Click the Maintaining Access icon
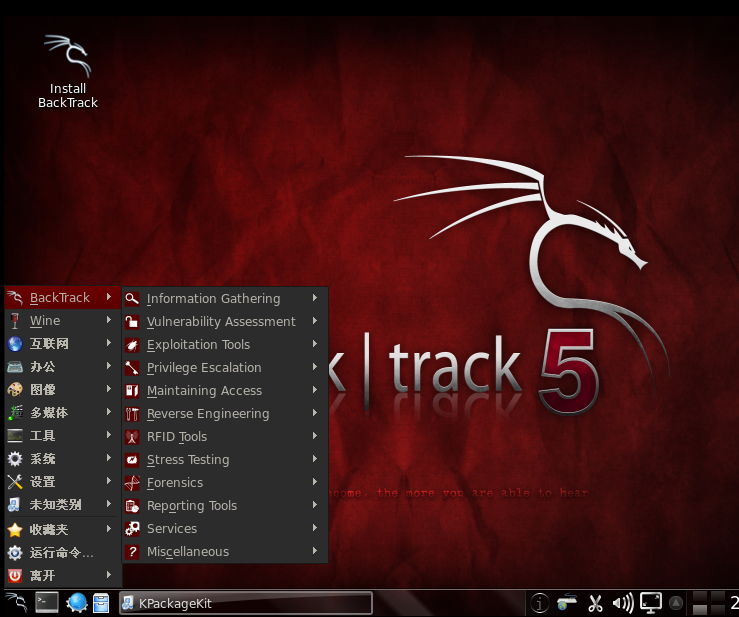This screenshot has width=739, height=617. [x=132, y=391]
